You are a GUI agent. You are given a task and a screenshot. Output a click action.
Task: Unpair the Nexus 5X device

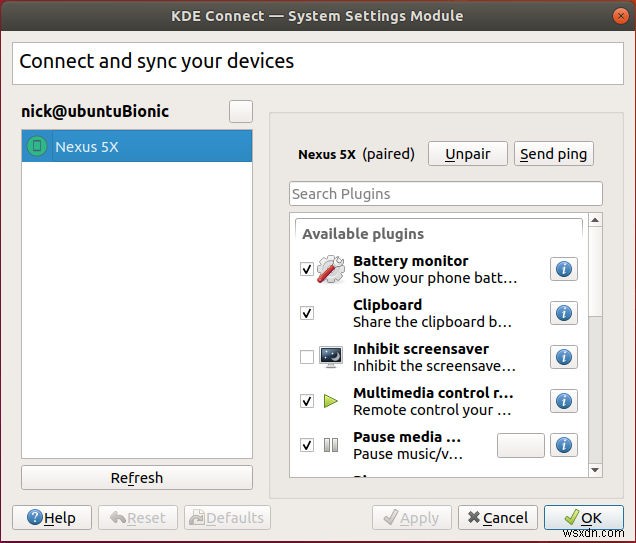pos(467,154)
